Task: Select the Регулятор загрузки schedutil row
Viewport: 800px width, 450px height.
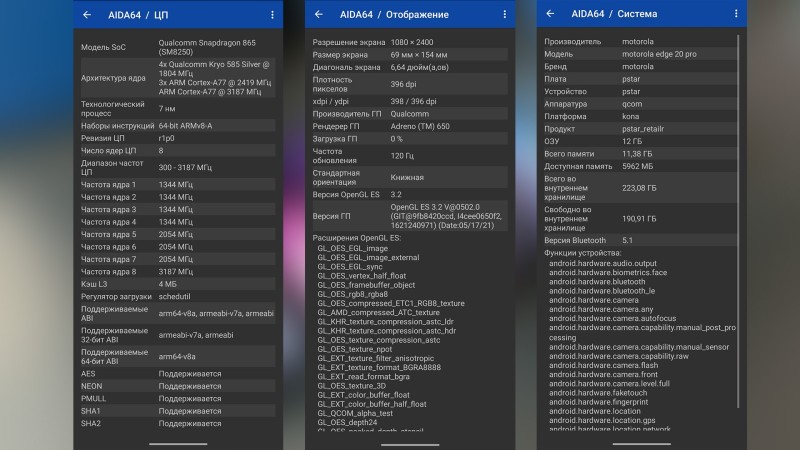Action: coord(178,296)
